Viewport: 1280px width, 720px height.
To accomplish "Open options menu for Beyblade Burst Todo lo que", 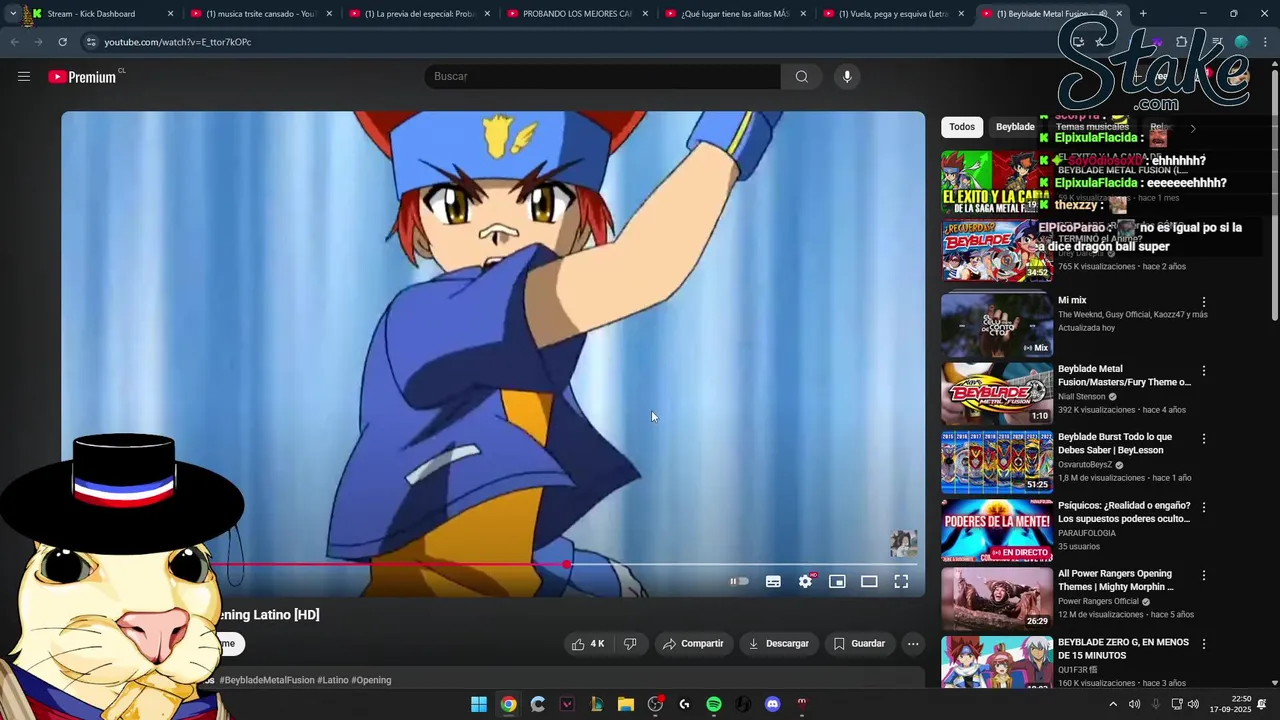I will coord(1204,438).
